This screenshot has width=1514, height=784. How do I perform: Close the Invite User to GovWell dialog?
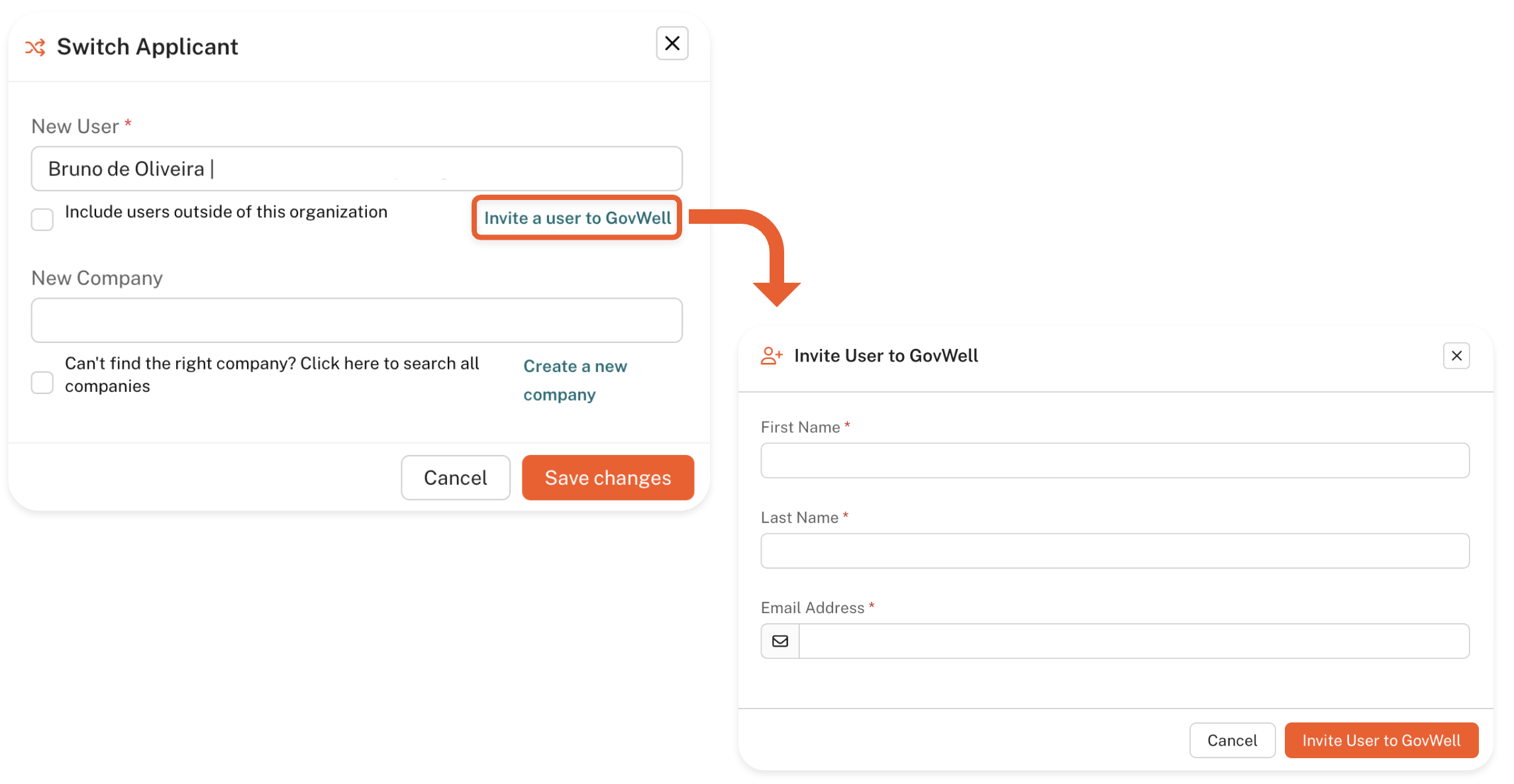tap(1456, 356)
